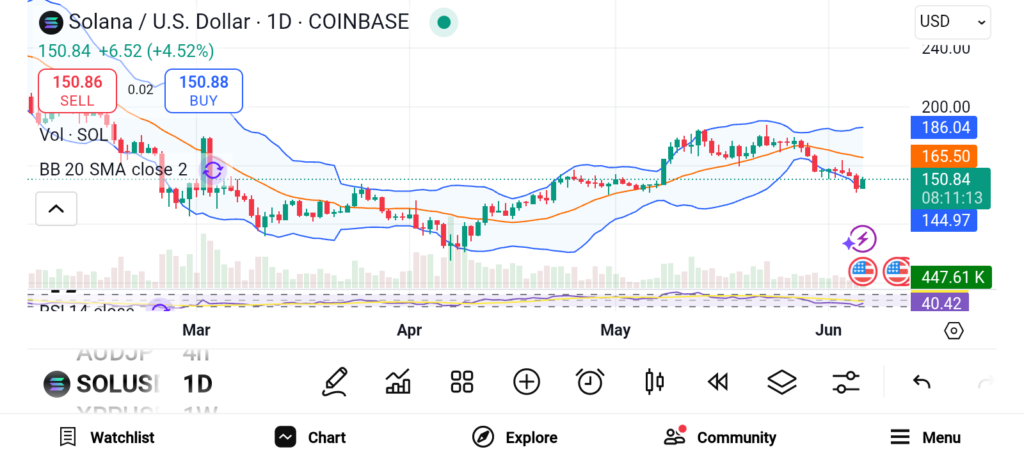Open the layers object tree icon
Image resolution: width=1024 pixels, height=461 pixels.
coord(782,382)
